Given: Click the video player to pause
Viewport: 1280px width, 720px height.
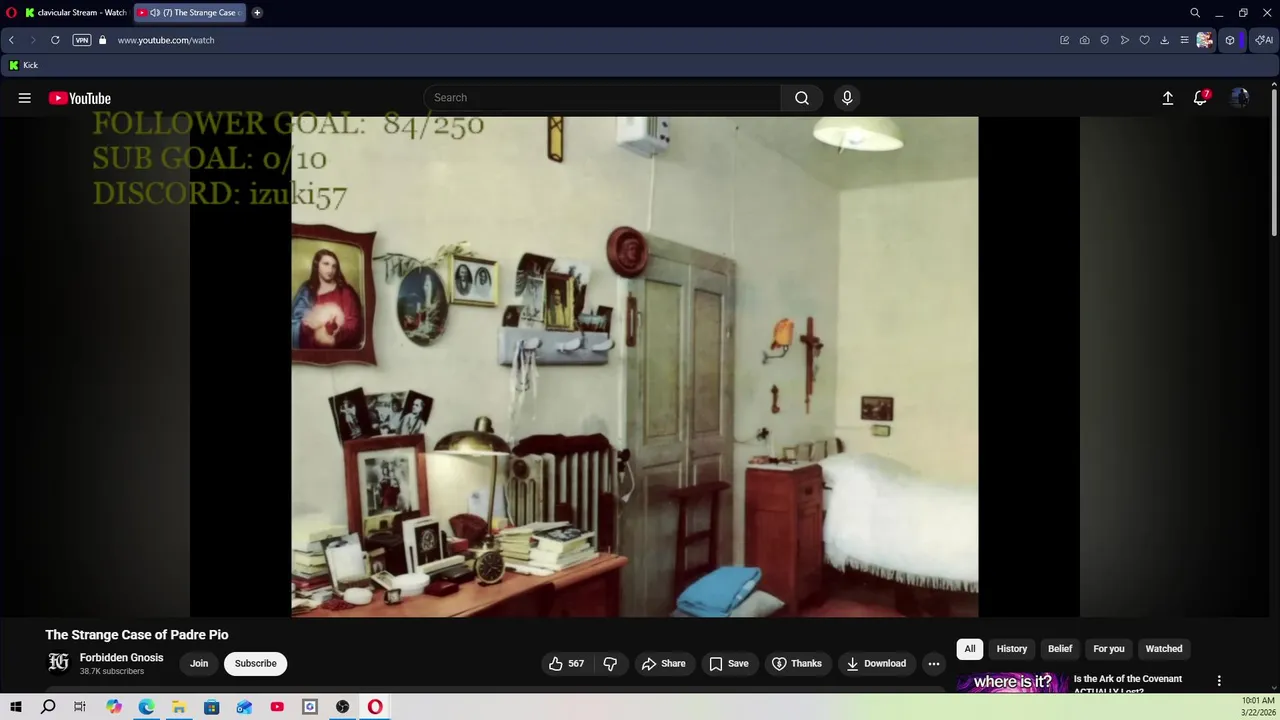Looking at the screenshot, I should pyautogui.click(x=635, y=367).
